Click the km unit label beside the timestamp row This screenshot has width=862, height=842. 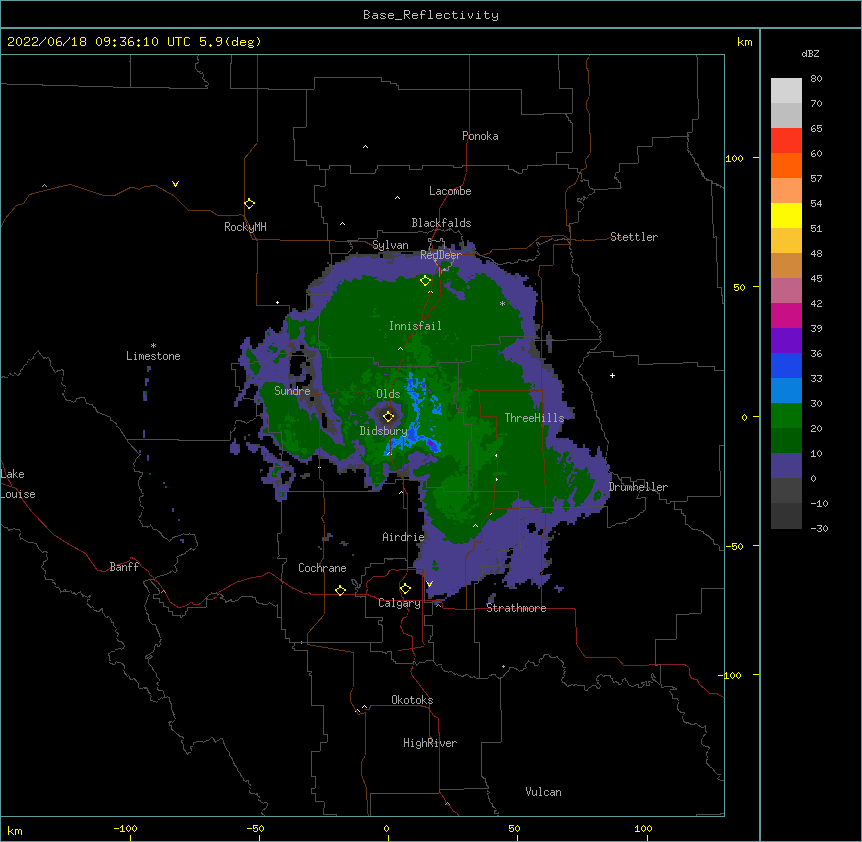pos(745,42)
